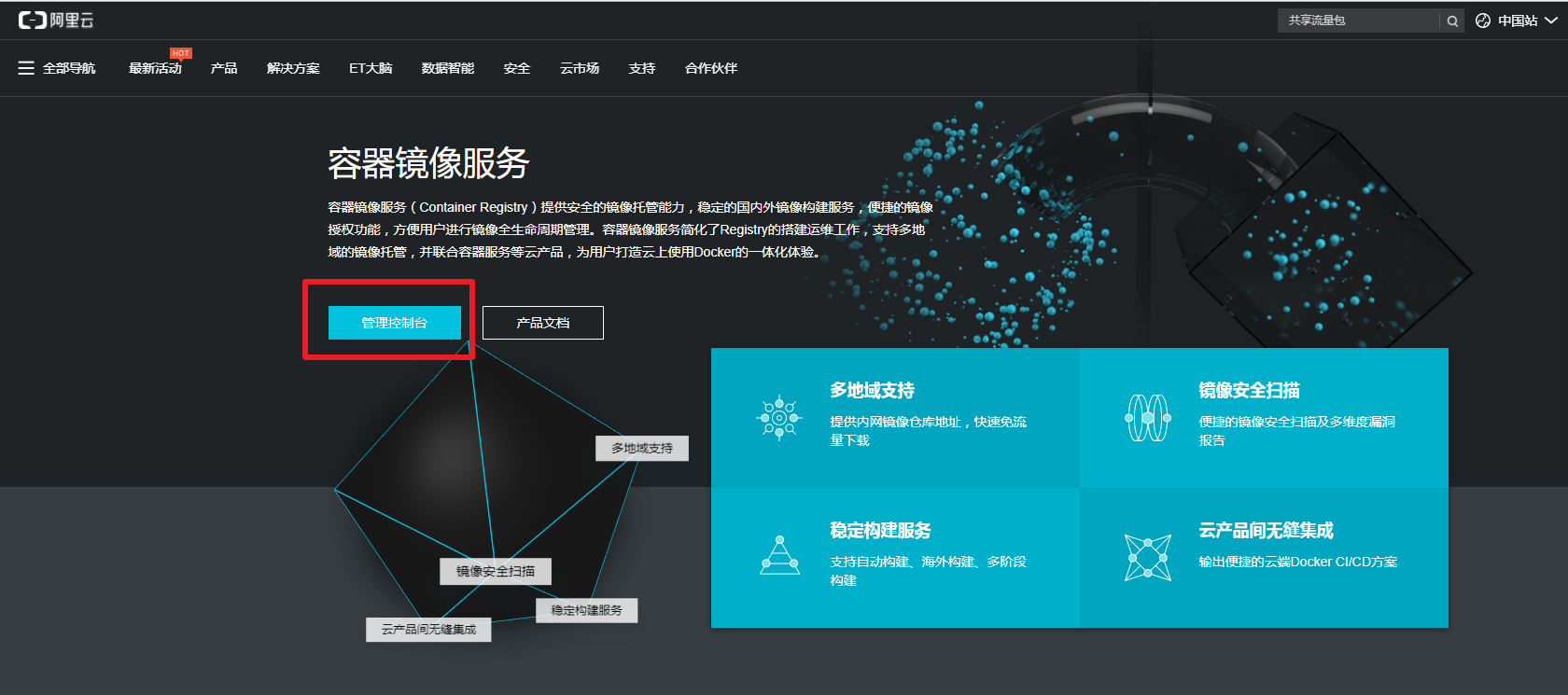Click the 镜像安全扫描 label on polygon graphic

tap(496, 571)
